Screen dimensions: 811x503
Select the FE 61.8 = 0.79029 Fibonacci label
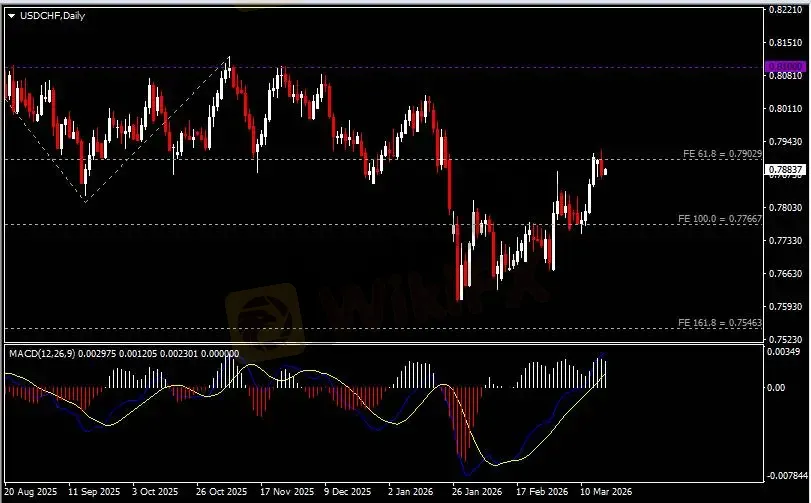(722, 154)
